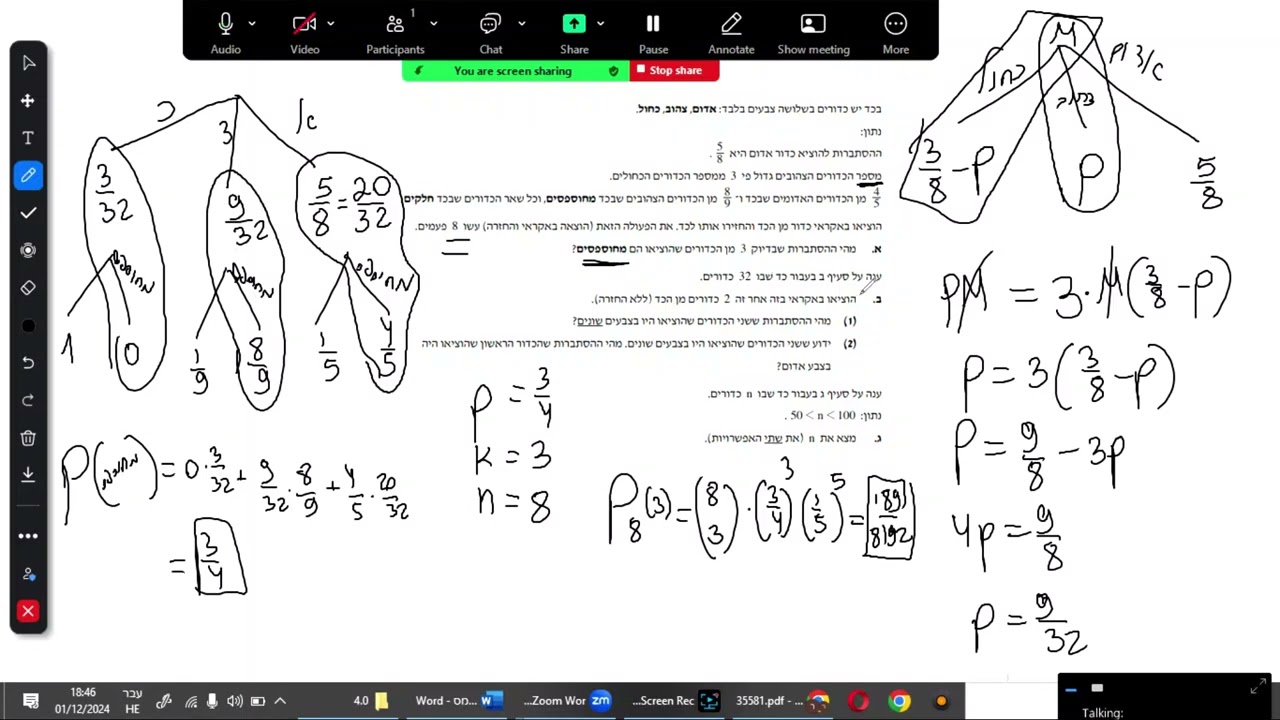Open the red Opera taskbar icon
This screenshot has height=720, width=1280.
click(x=859, y=701)
